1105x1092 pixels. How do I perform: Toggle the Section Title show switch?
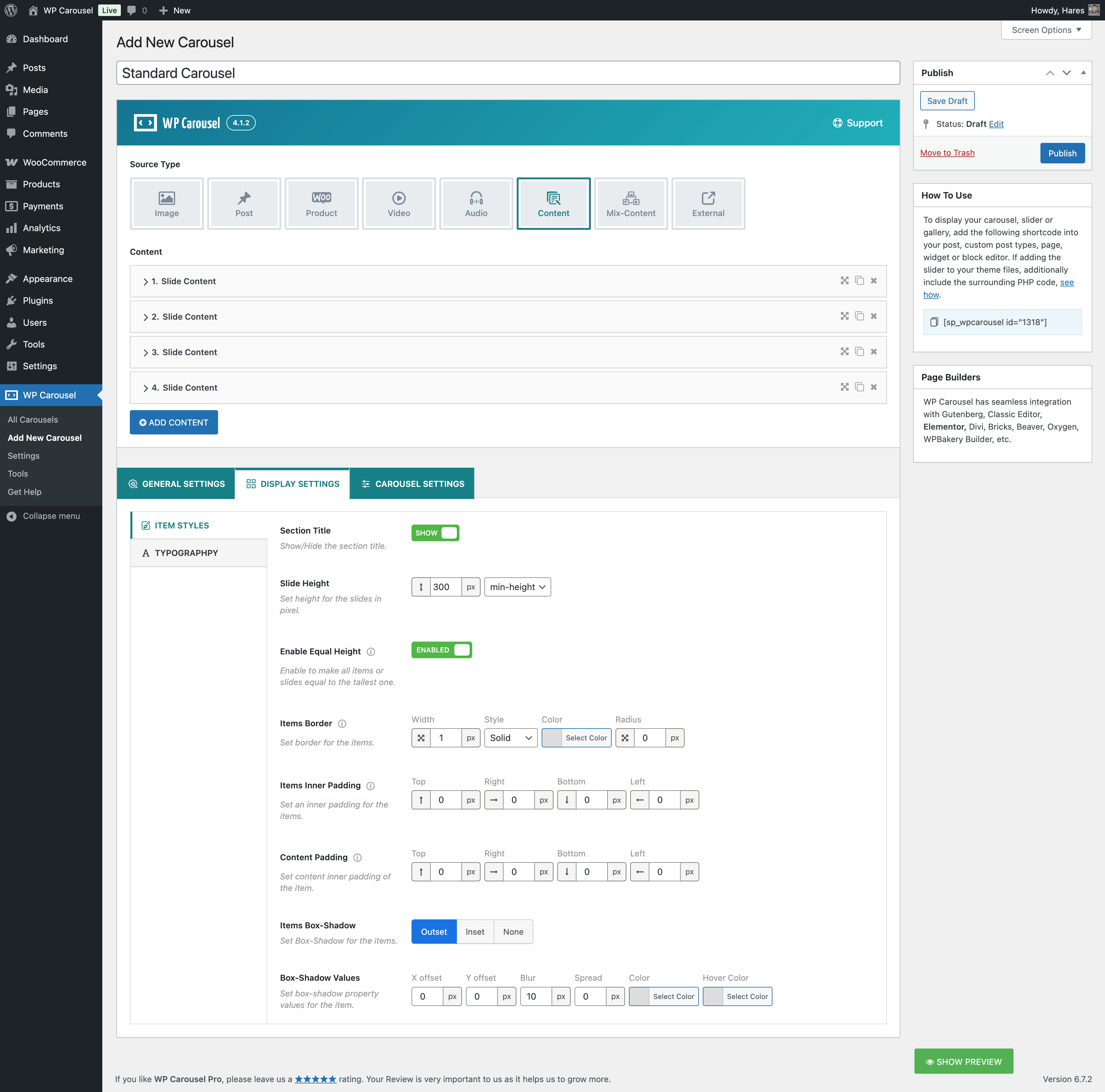pos(435,533)
